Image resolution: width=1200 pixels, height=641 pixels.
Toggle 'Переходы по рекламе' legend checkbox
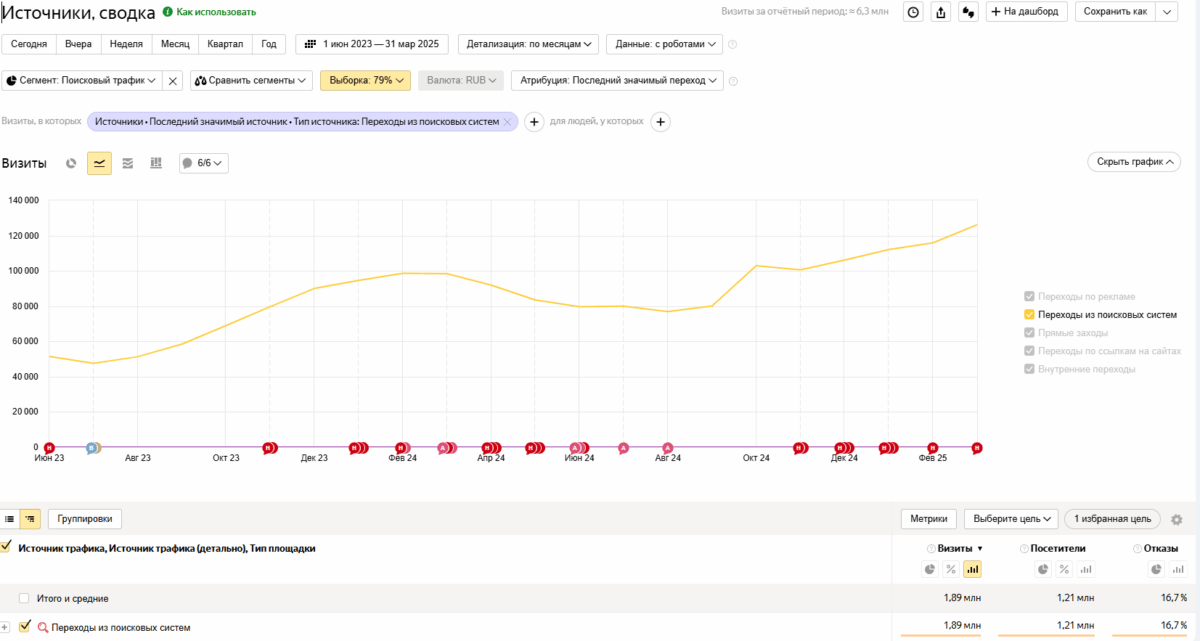[1029, 297]
